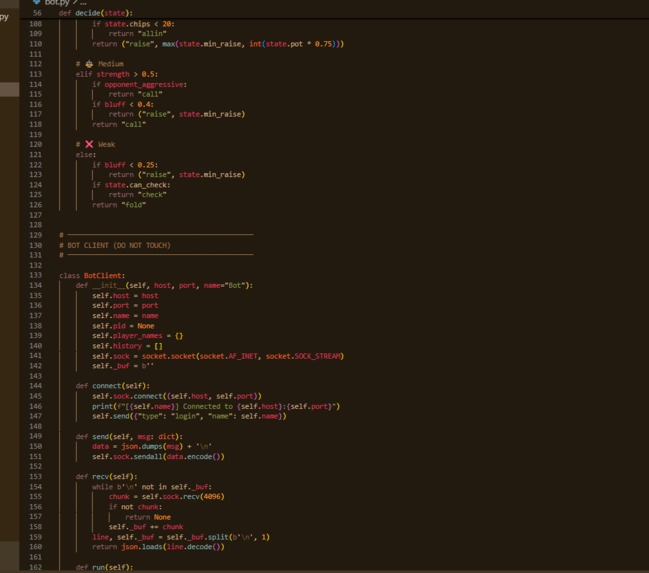Click the 'return "check"' statement

(x=137, y=195)
